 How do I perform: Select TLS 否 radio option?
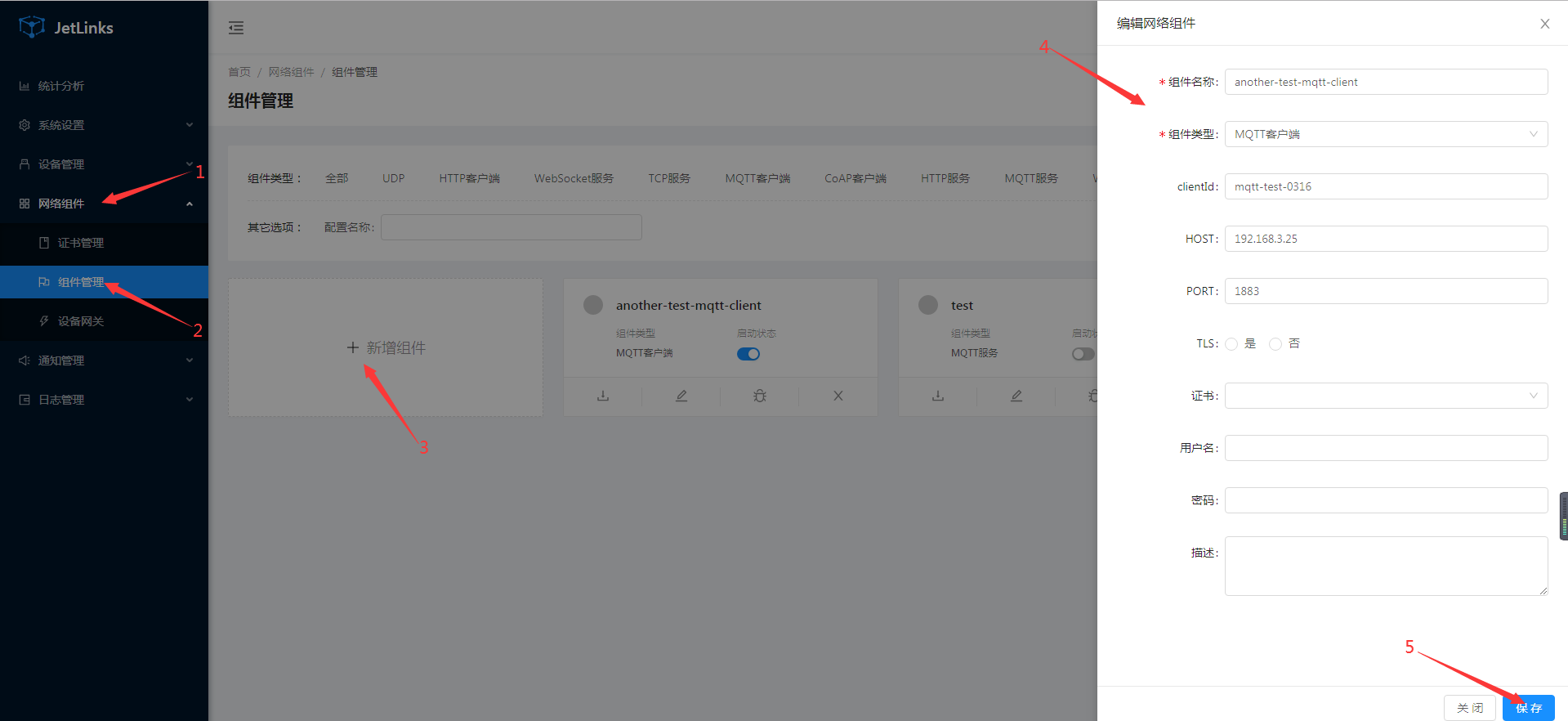(1275, 344)
